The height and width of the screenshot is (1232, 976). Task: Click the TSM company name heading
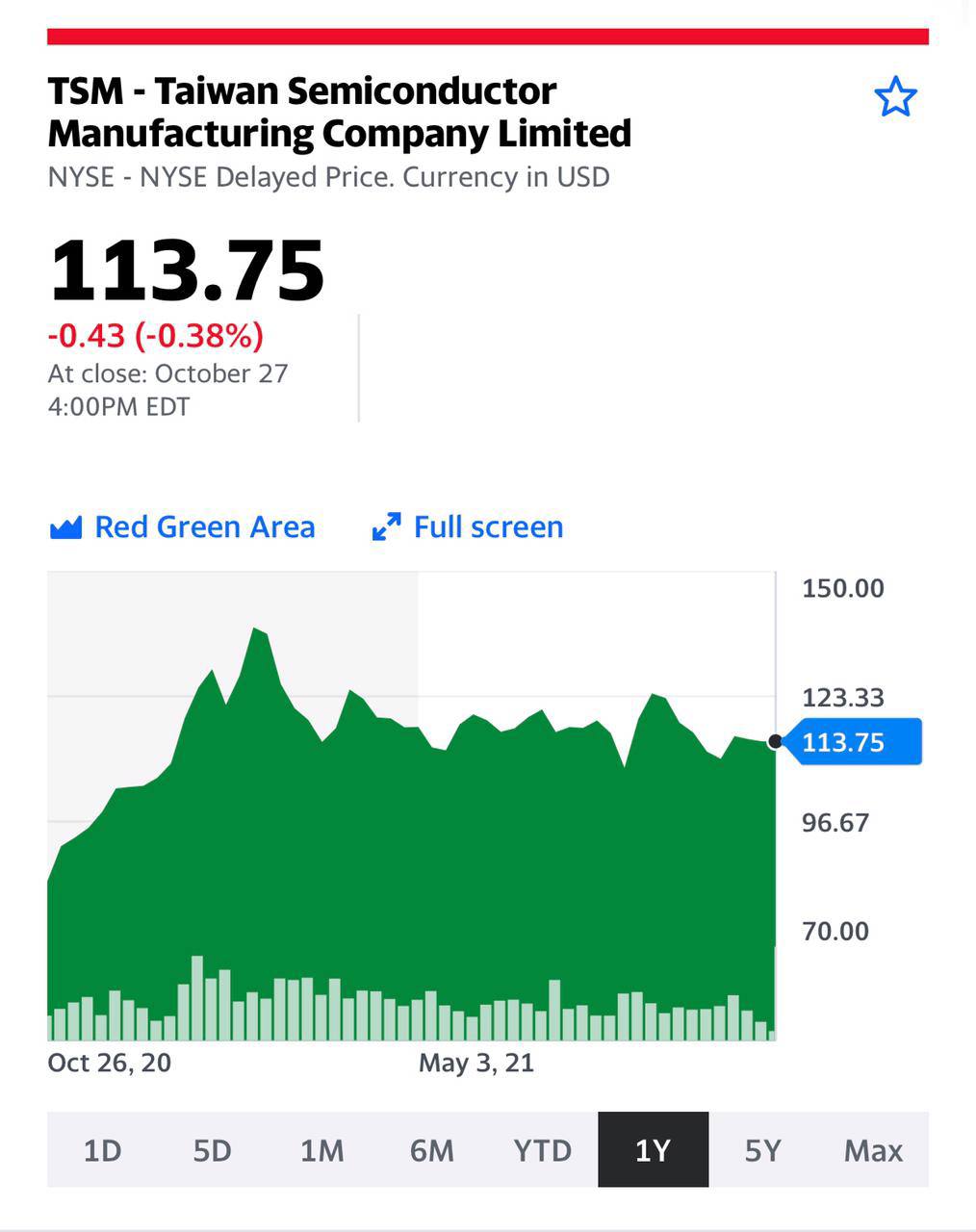340,112
